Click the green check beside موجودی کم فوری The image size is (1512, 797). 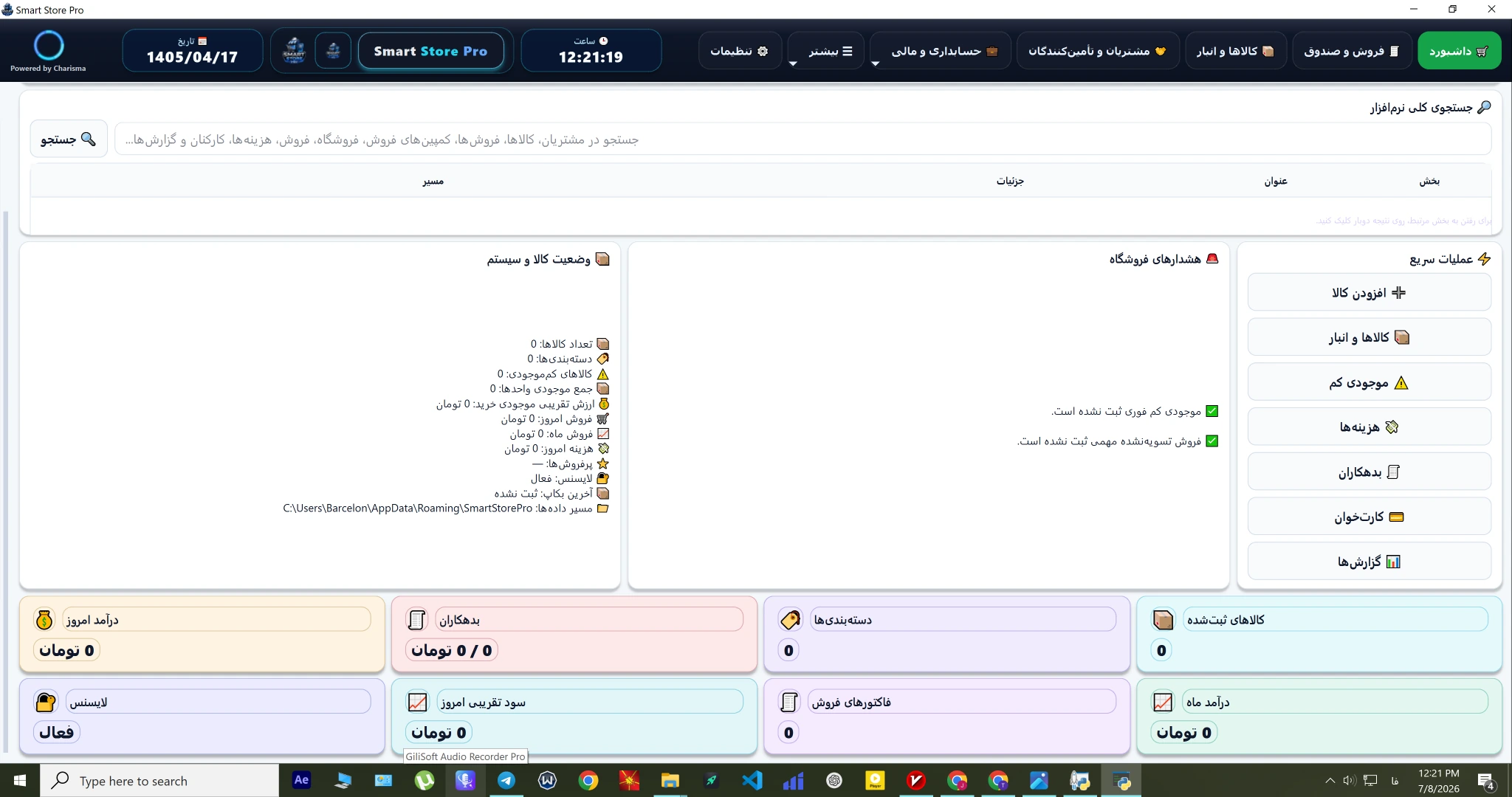(1212, 411)
